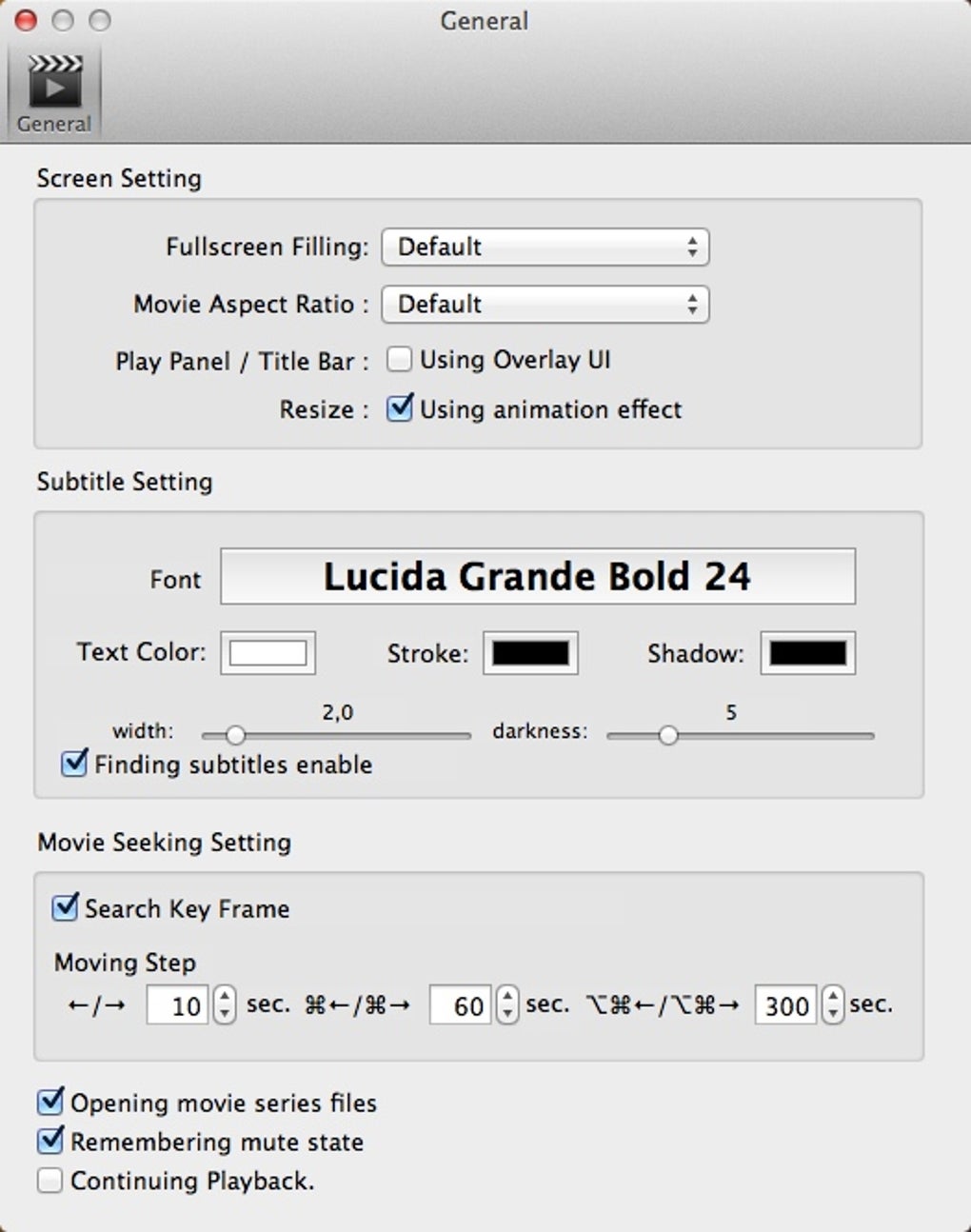The image size is (971, 1232).
Task: Open the Movie Aspect Ratio dropdown
Action: [x=545, y=305]
